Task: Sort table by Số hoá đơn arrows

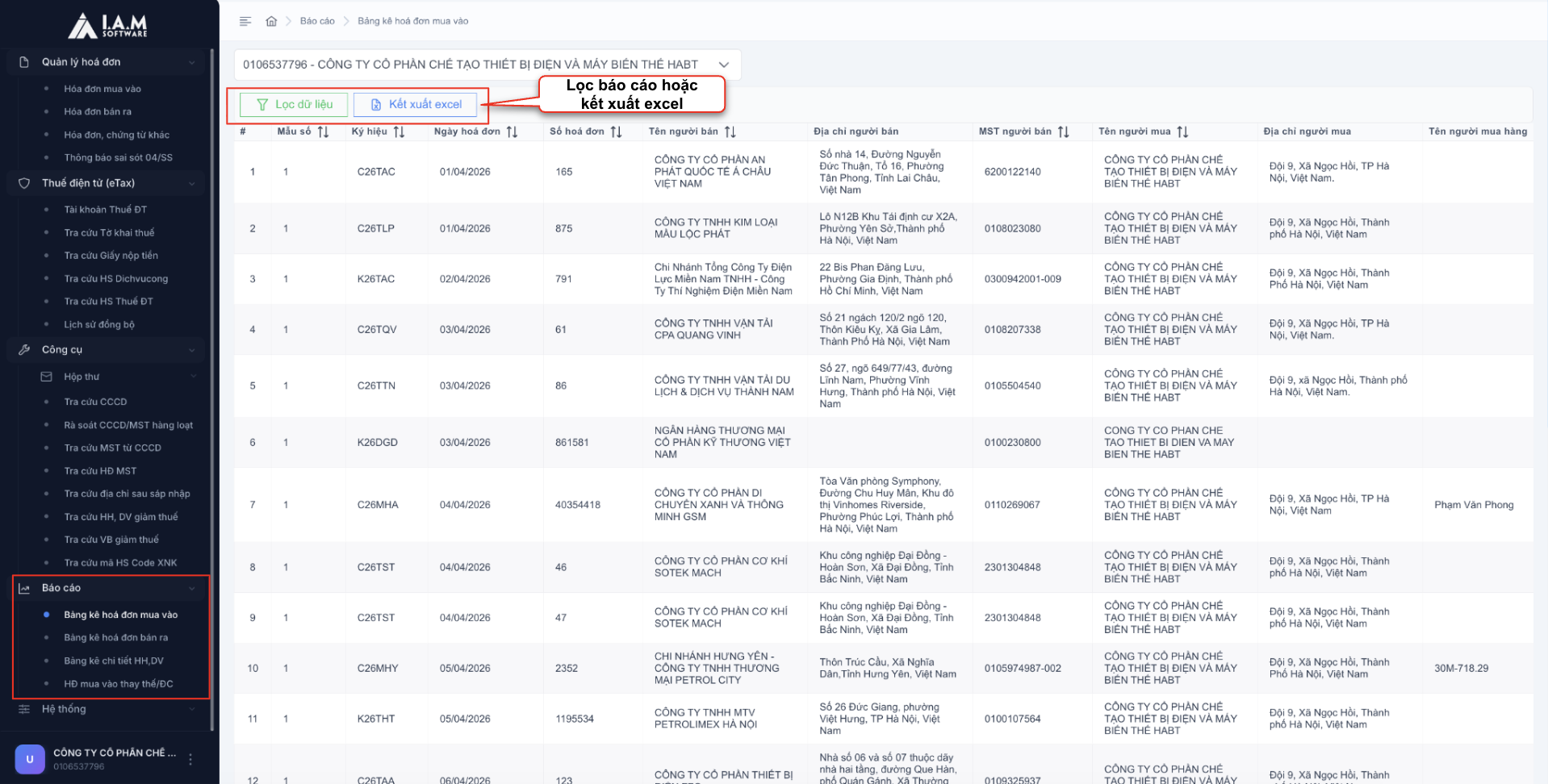Action: [x=616, y=131]
